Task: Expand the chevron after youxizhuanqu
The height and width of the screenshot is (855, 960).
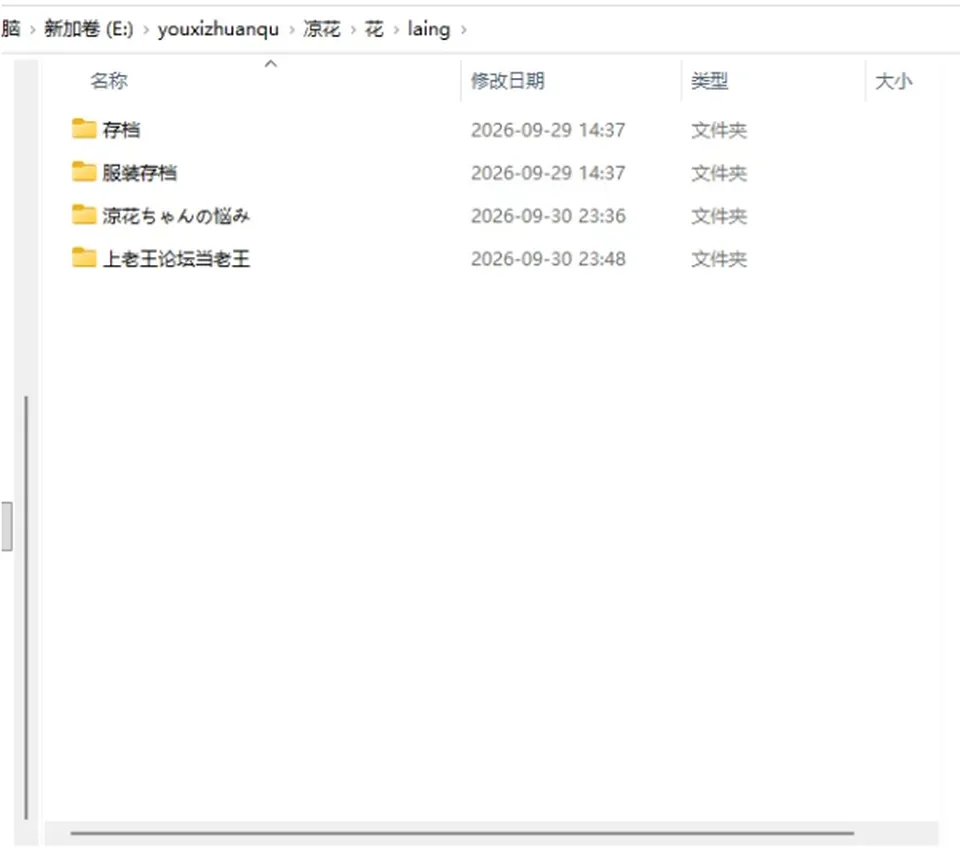Action: click(x=291, y=29)
